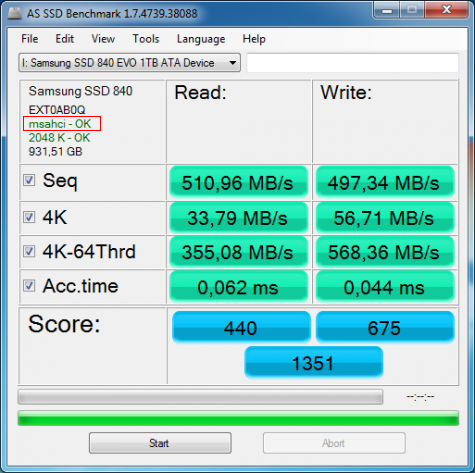Maximize the benchmark window

[412, 10]
